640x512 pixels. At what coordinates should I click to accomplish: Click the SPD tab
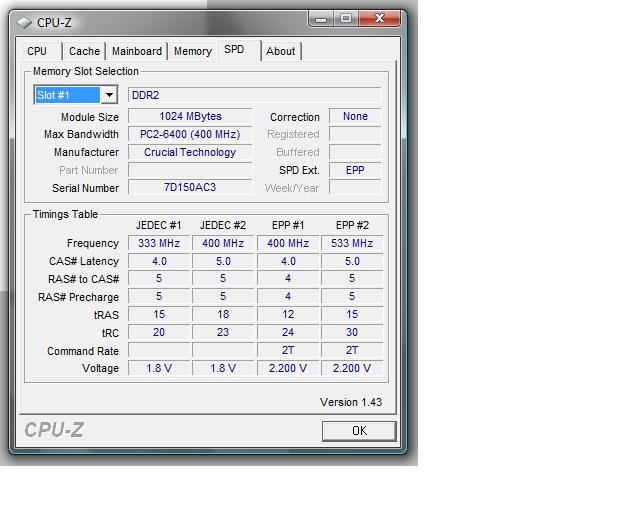(x=234, y=50)
